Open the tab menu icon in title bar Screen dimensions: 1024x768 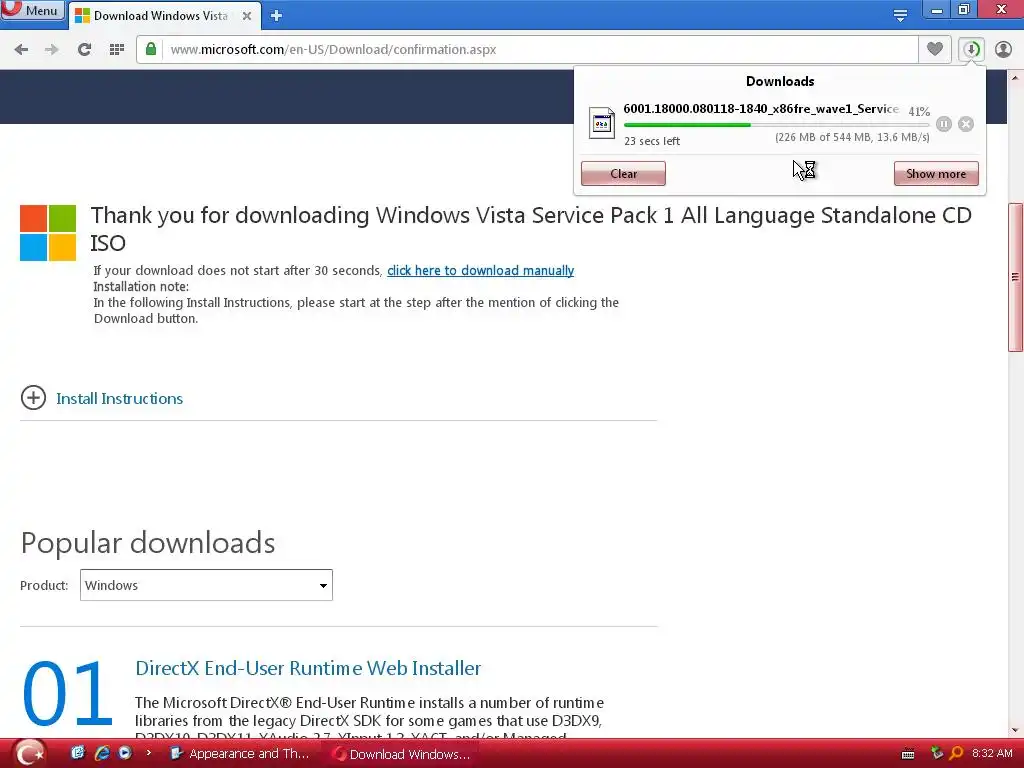coord(901,15)
